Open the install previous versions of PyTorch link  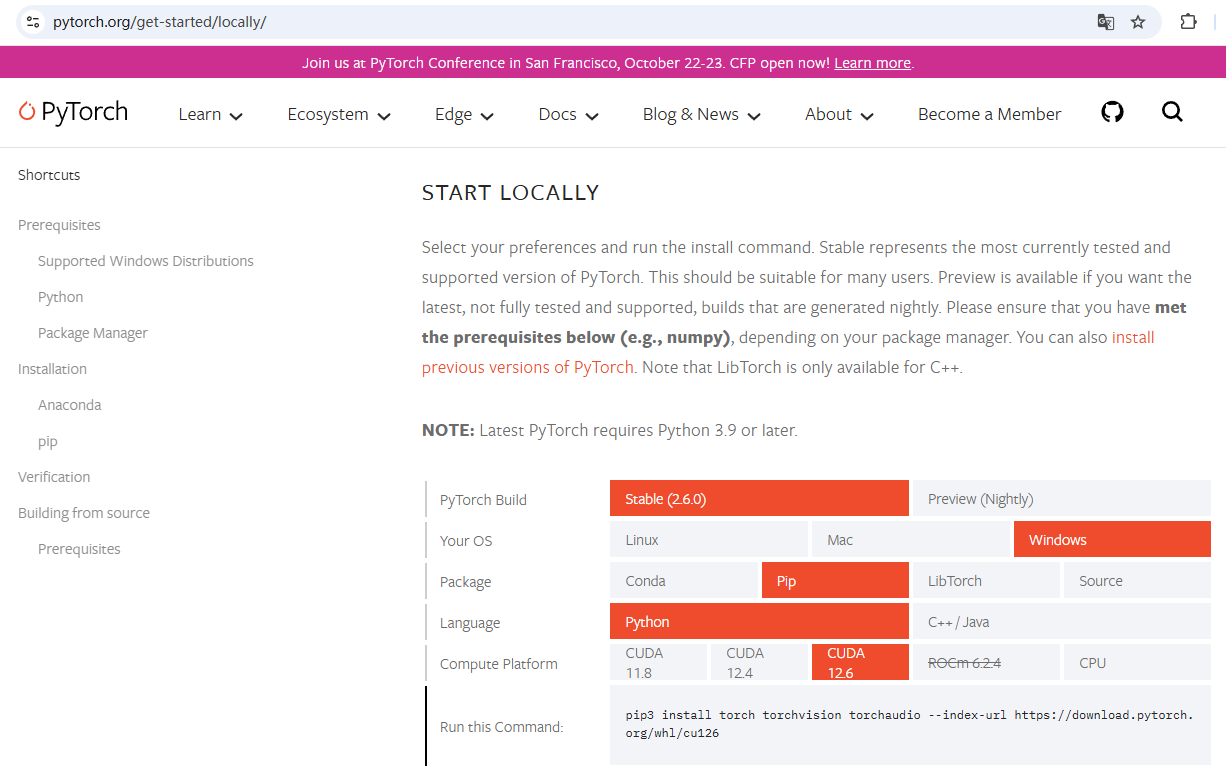pyautogui.click(x=788, y=352)
